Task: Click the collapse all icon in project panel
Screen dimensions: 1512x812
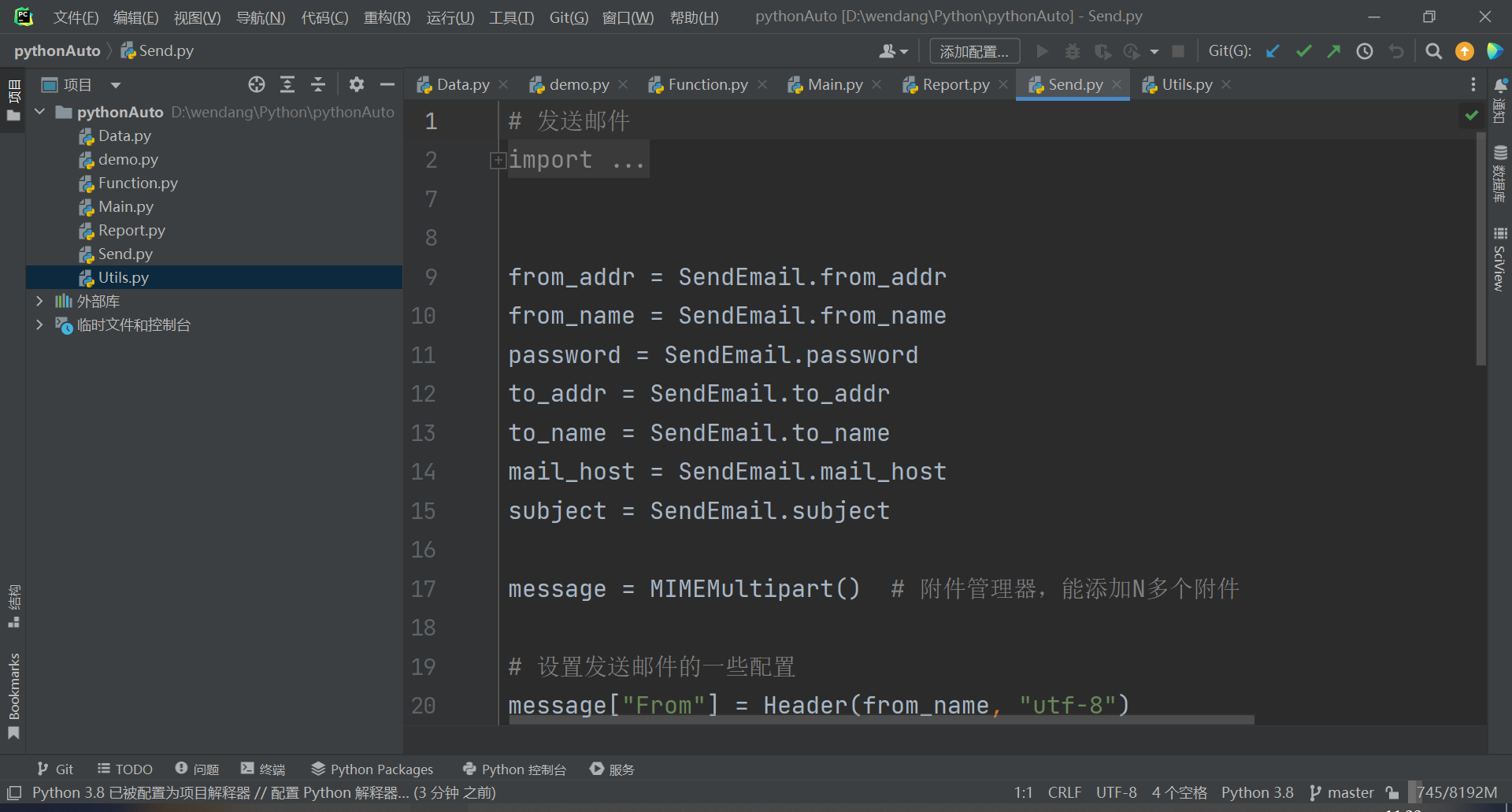Action: pos(318,84)
